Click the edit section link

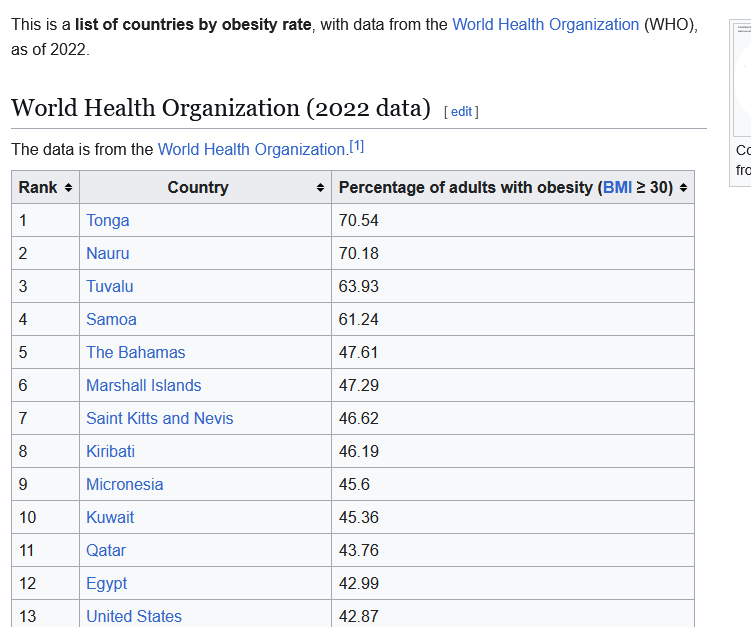tap(461, 112)
